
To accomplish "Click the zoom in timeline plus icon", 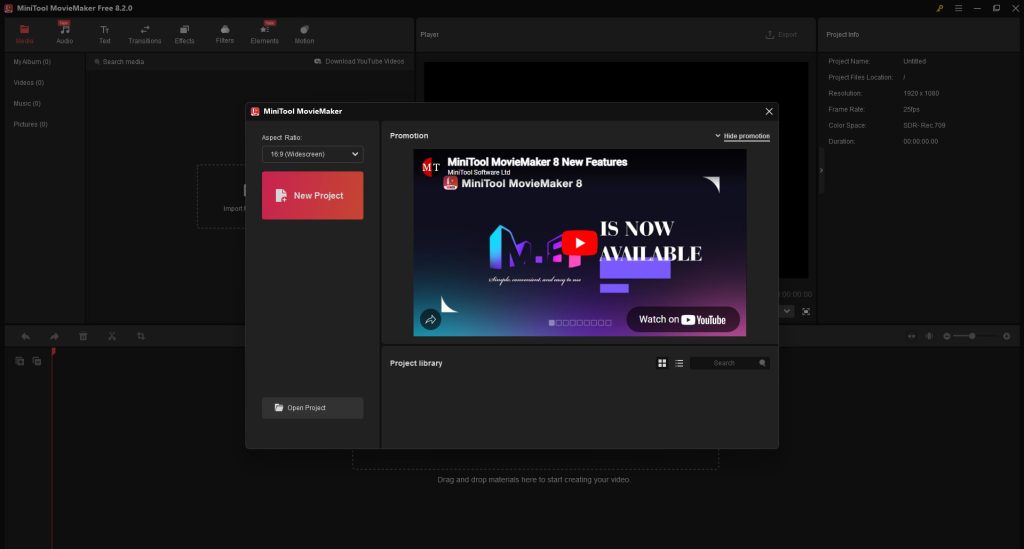I will (1006, 336).
